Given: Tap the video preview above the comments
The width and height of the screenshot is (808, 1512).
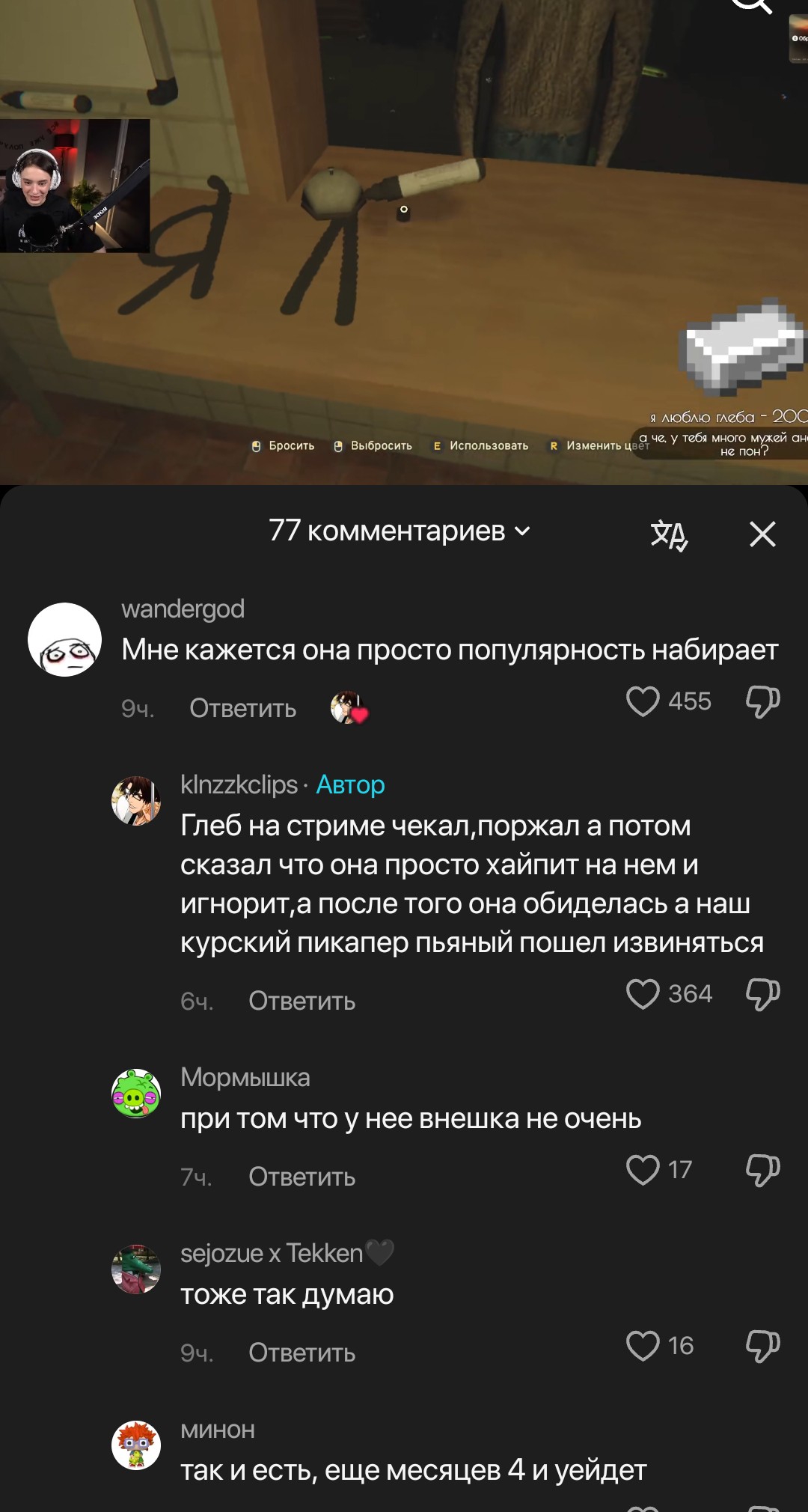Looking at the screenshot, I should [404, 240].
